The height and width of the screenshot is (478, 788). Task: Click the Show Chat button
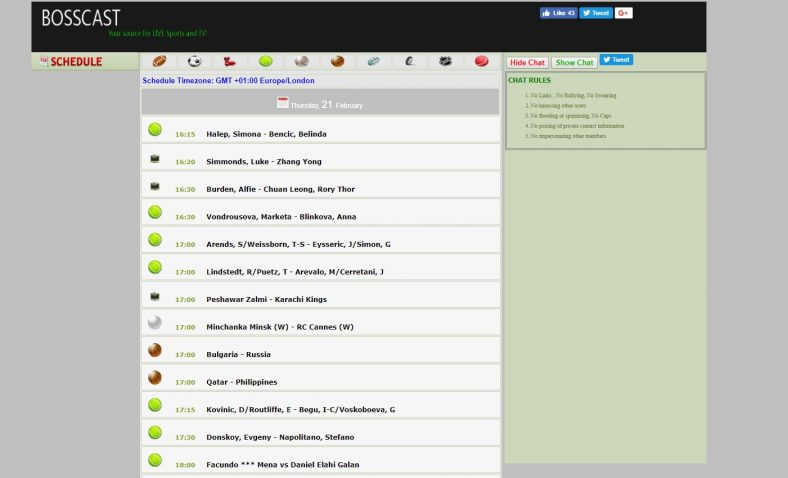pyautogui.click(x=574, y=62)
